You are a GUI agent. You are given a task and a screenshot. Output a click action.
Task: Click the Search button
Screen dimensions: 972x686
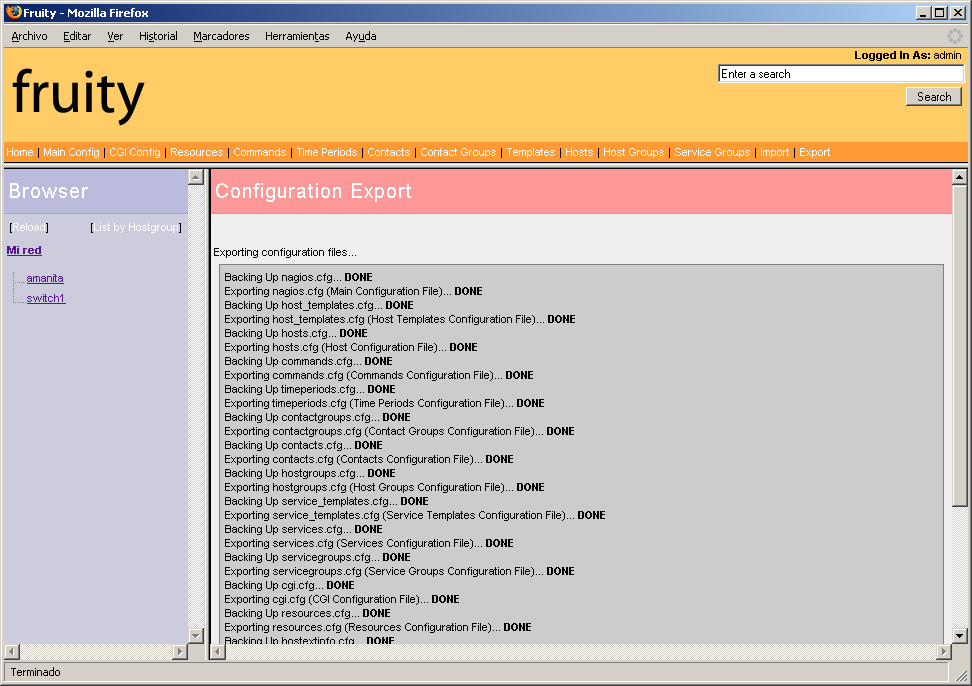(x=934, y=97)
